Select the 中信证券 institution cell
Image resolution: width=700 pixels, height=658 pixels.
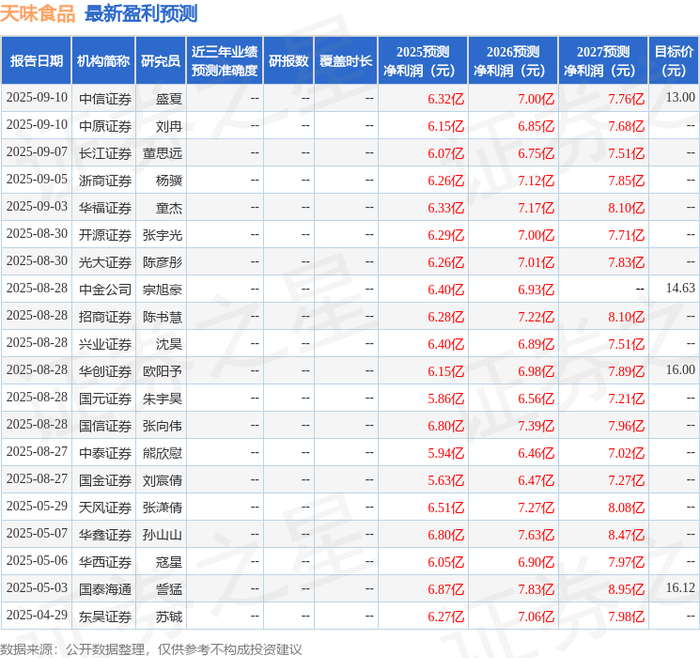pyautogui.click(x=105, y=99)
